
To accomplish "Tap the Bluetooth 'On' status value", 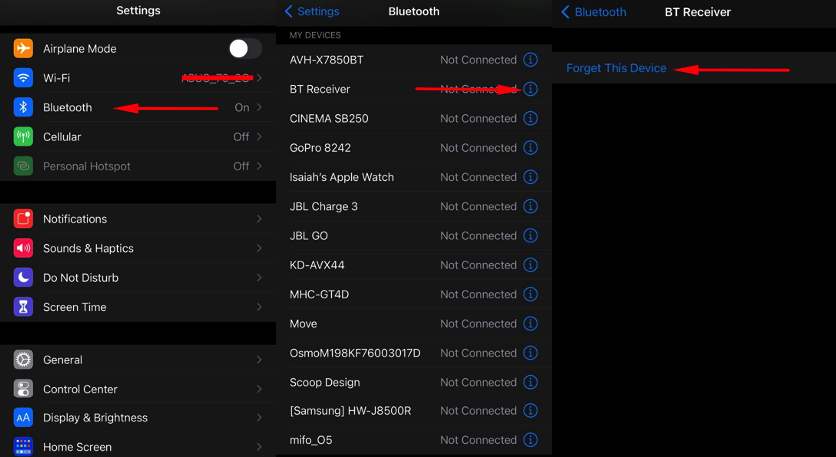I will pyautogui.click(x=242, y=107).
